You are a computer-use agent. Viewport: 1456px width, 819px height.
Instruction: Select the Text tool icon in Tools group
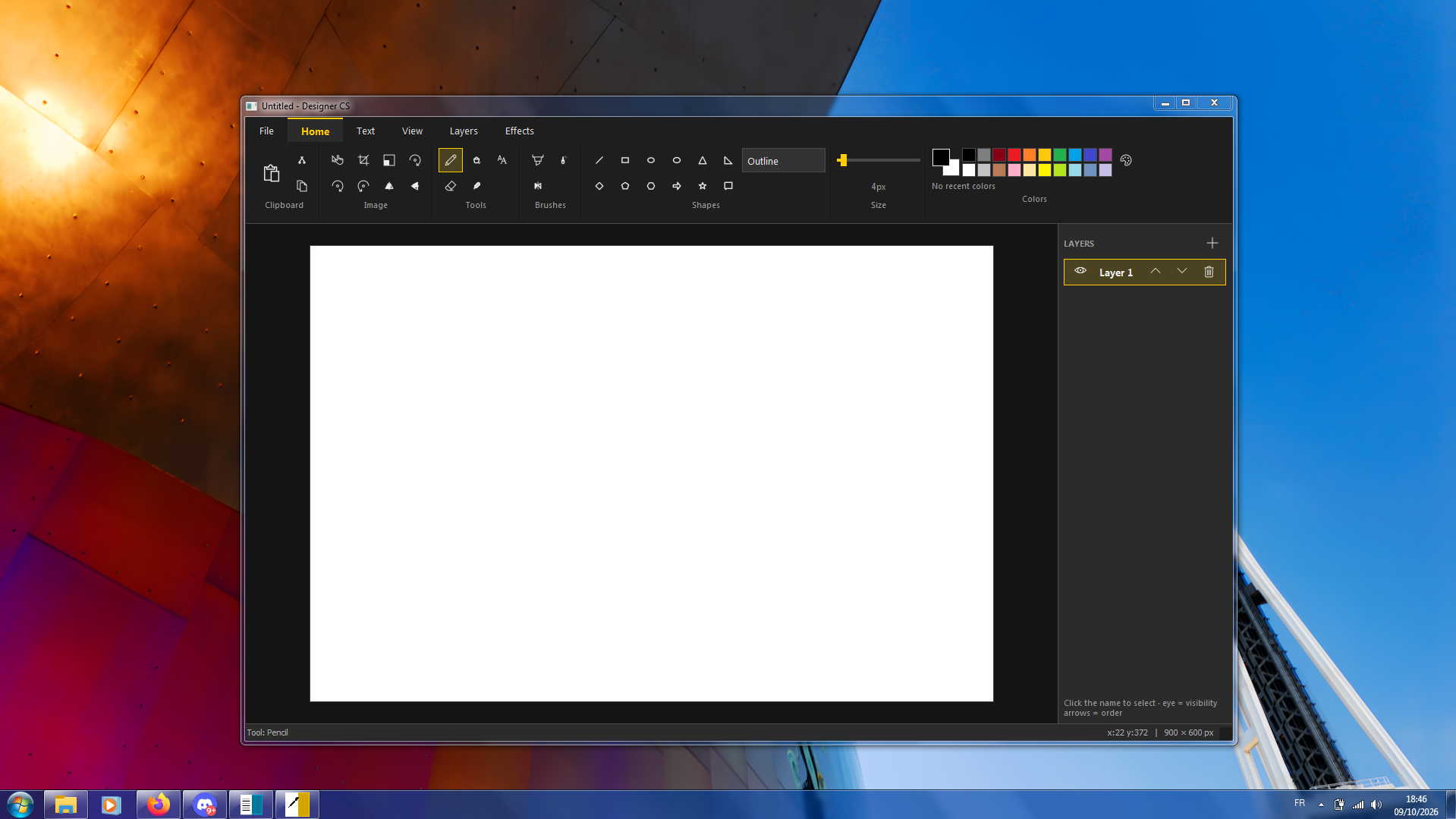pyautogui.click(x=502, y=160)
